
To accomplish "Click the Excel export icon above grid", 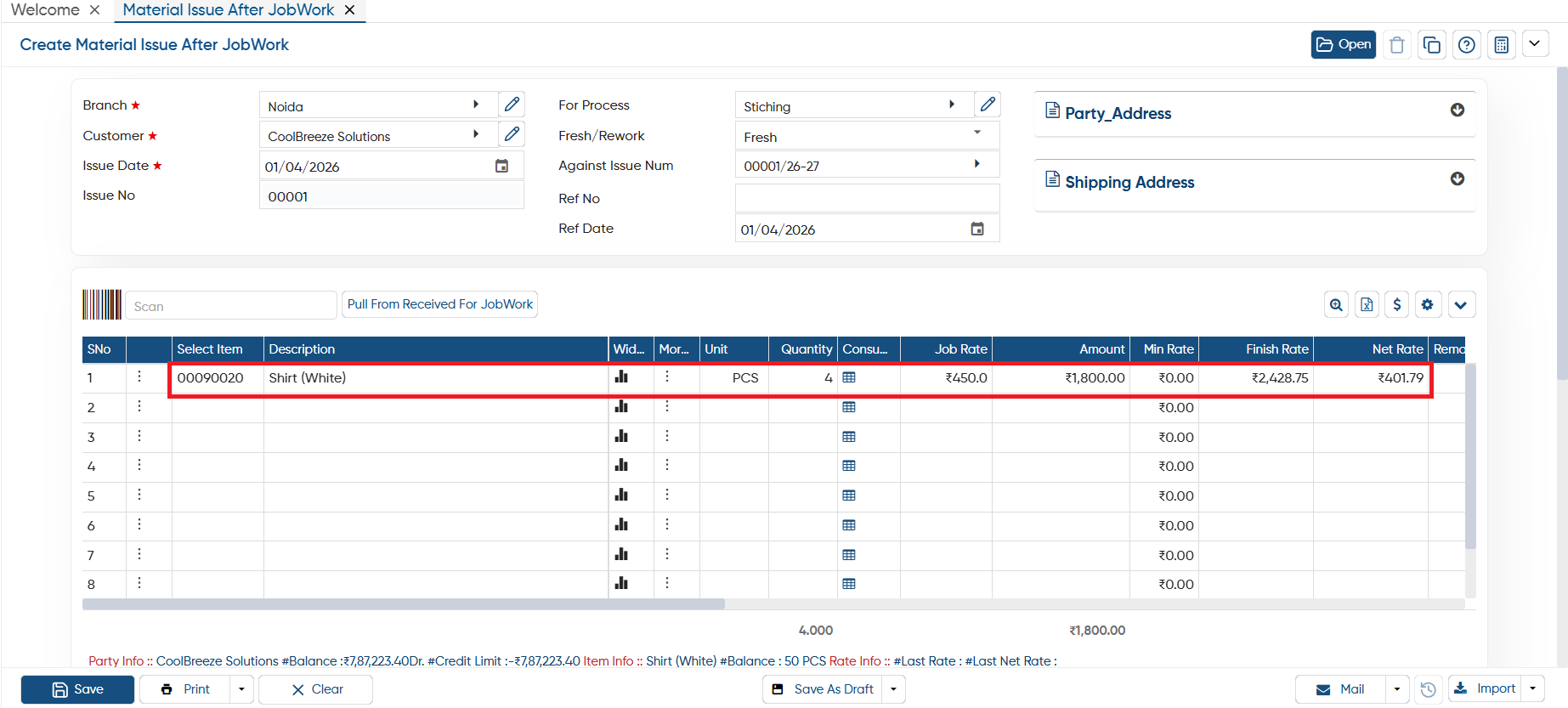I will coord(1367,304).
